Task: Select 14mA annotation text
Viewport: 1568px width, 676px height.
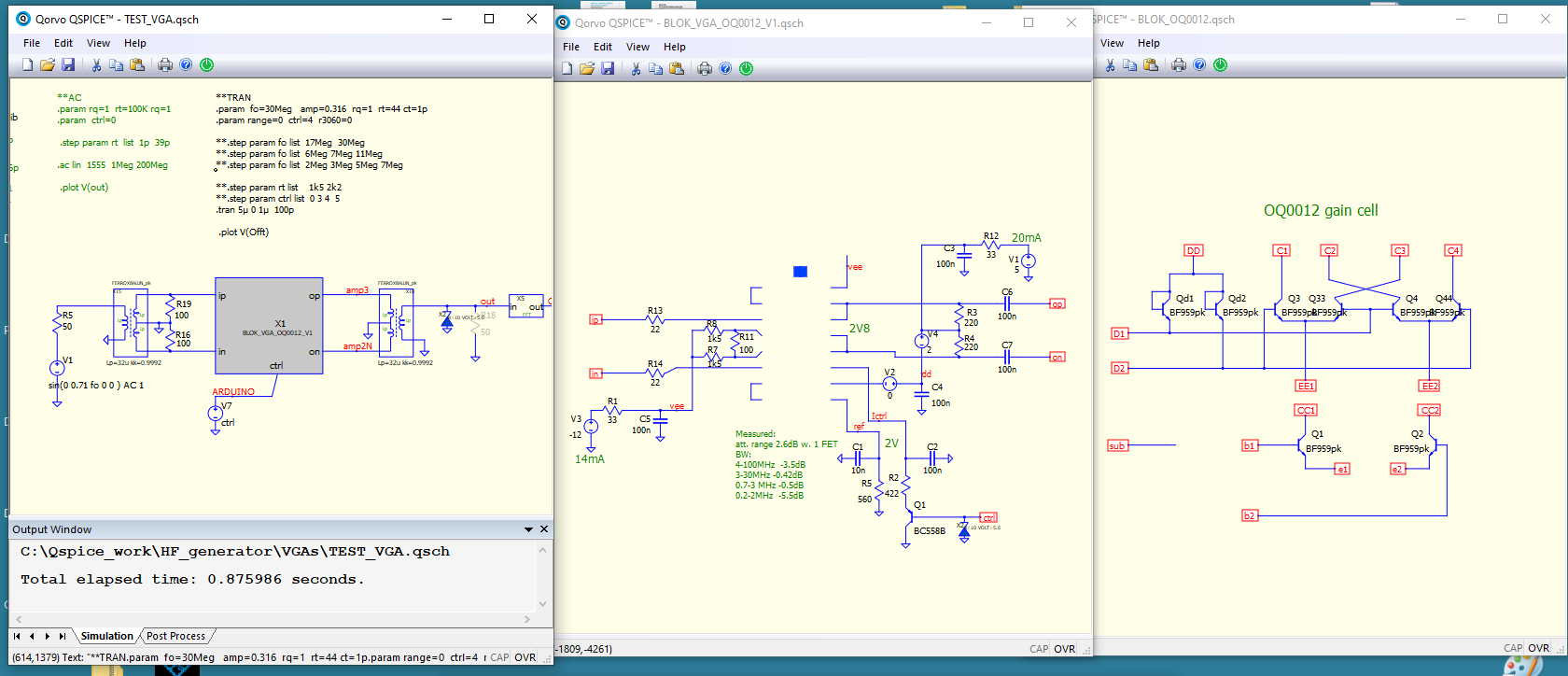Action: click(590, 459)
